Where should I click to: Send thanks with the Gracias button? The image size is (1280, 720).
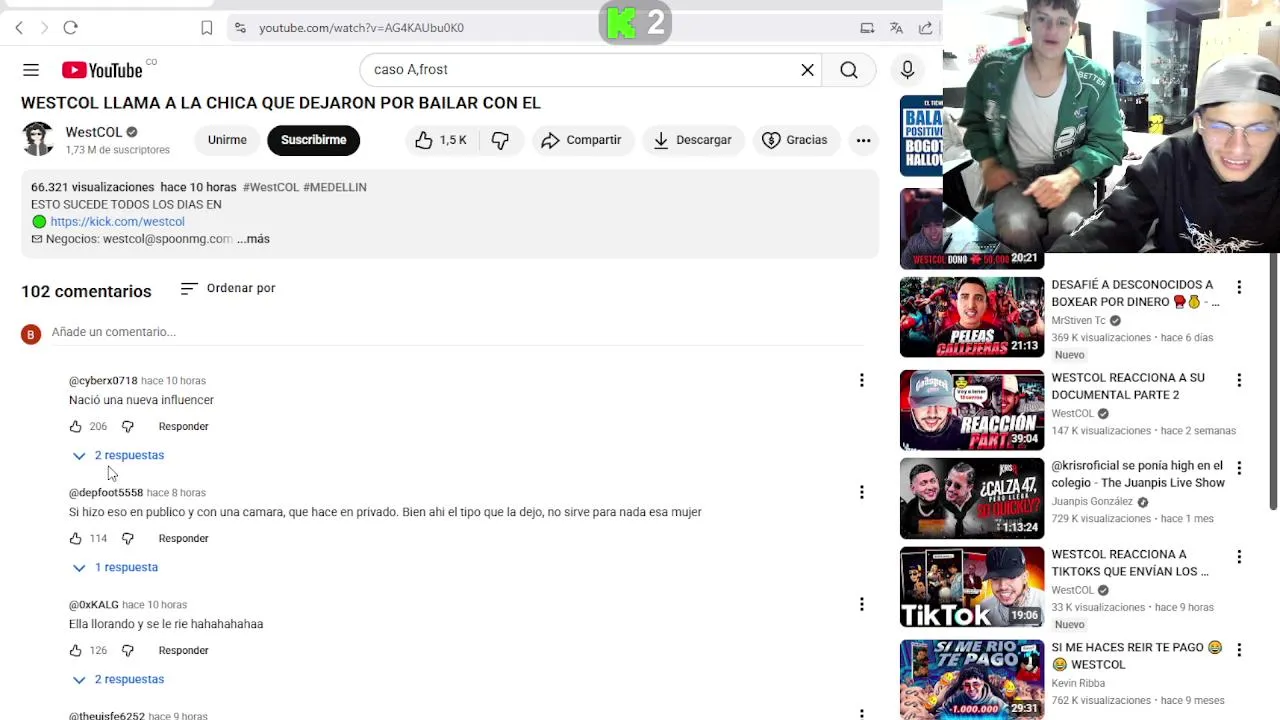point(795,140)
